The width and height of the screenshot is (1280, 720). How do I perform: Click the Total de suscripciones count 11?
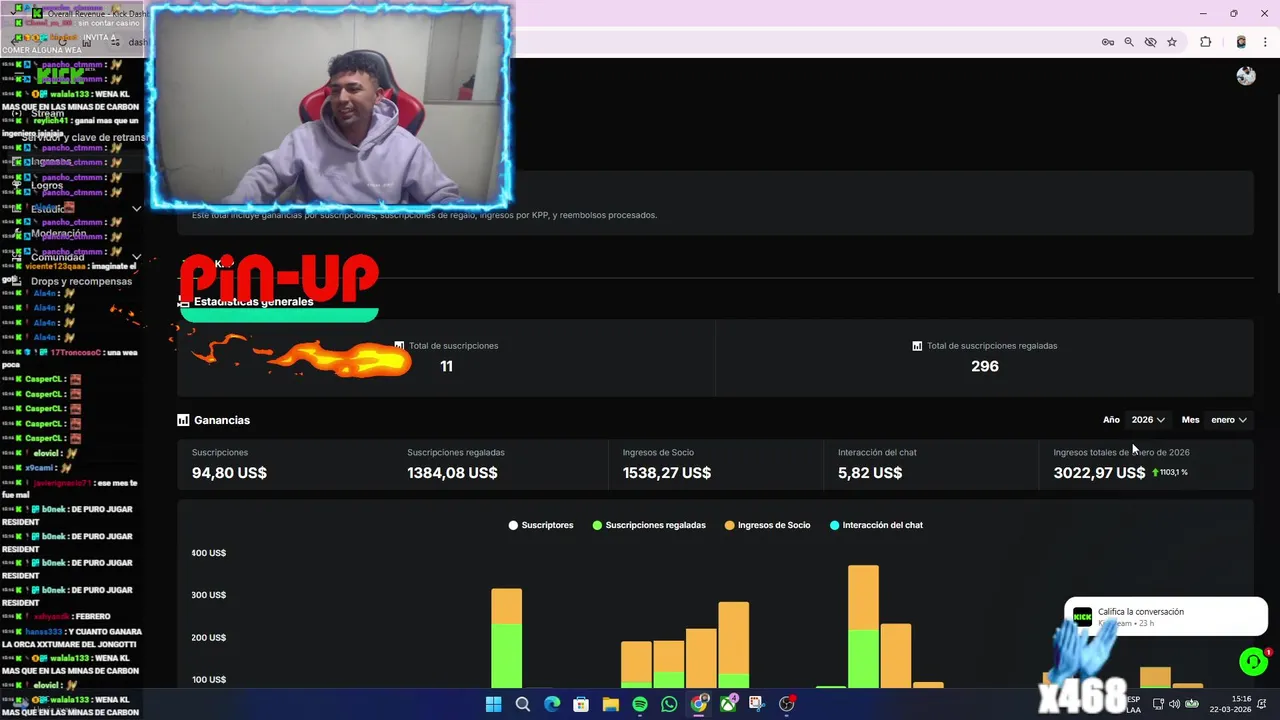[x=446, y=366]
